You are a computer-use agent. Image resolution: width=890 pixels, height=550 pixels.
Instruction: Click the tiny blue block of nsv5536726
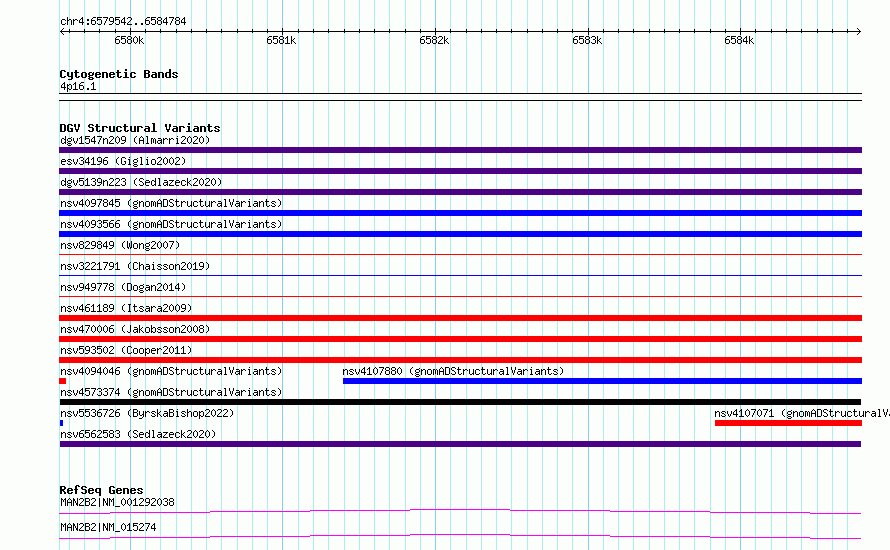61,423
